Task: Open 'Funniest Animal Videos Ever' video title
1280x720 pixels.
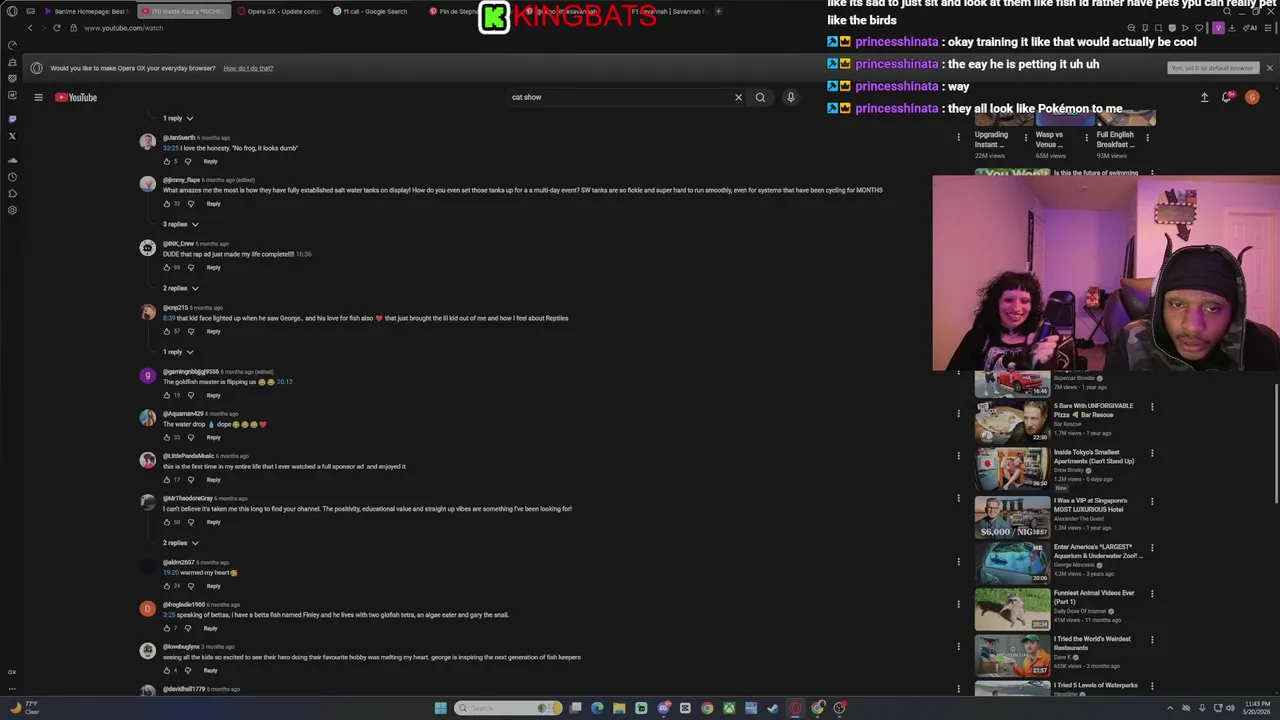Action: click(x=1092, y=597)
